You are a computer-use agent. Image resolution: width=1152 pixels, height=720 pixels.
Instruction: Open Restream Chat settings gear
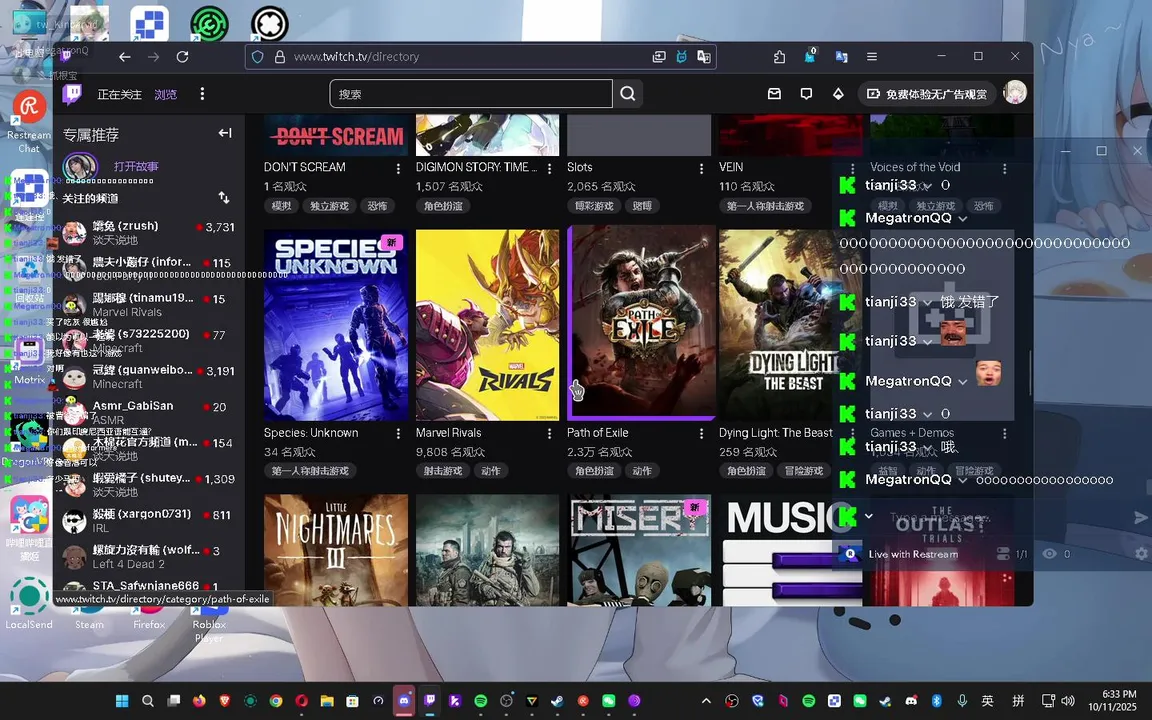(1140, 554)
